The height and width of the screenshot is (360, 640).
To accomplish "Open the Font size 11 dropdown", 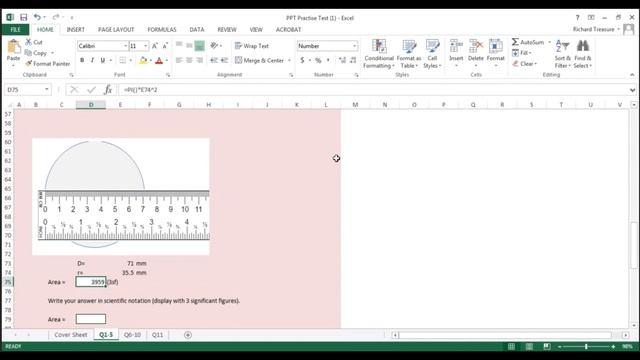I will (x=145, y=46).
